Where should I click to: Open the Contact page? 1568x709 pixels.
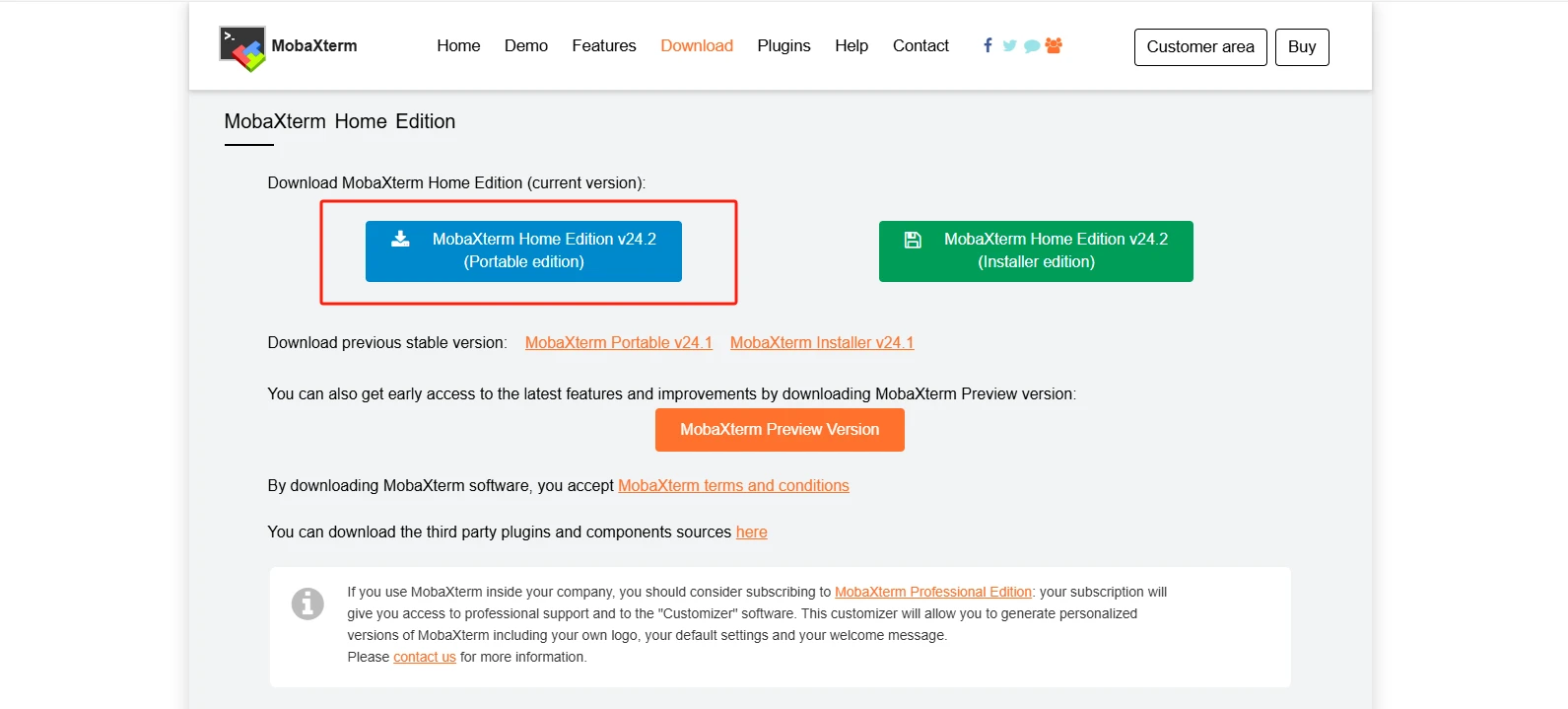point(920,45)
